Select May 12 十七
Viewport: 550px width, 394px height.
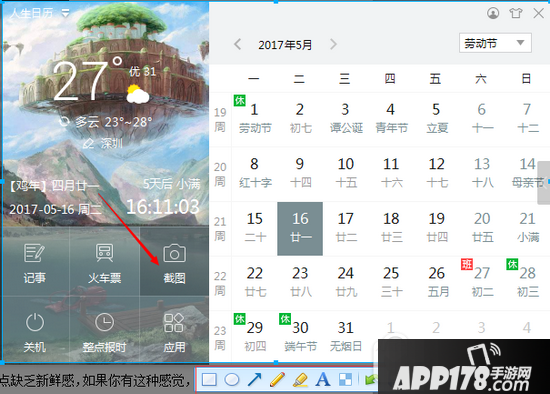tap(436, 173)
